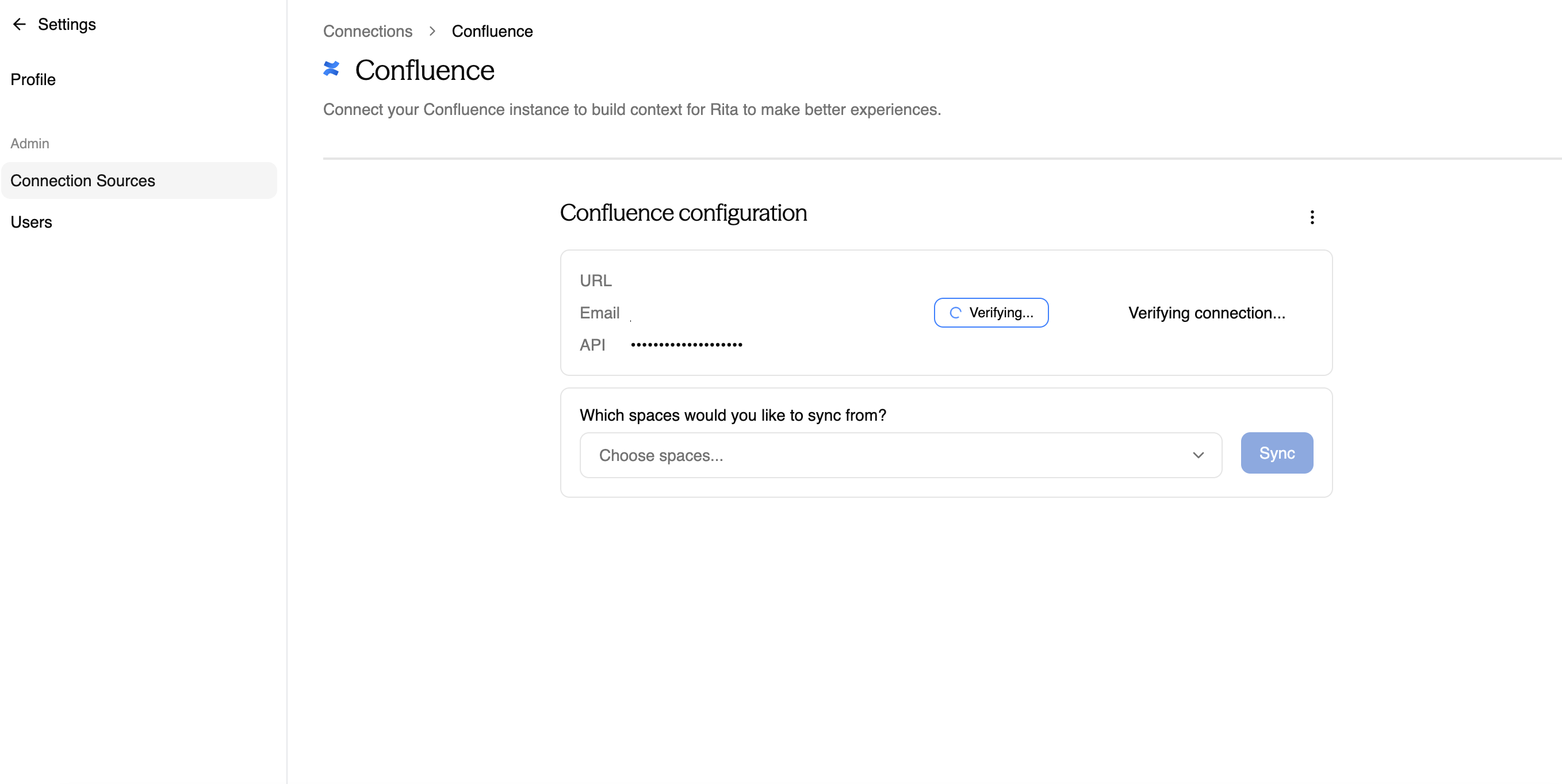Open the Connections breadcrumb link

[x=367, y=30]
